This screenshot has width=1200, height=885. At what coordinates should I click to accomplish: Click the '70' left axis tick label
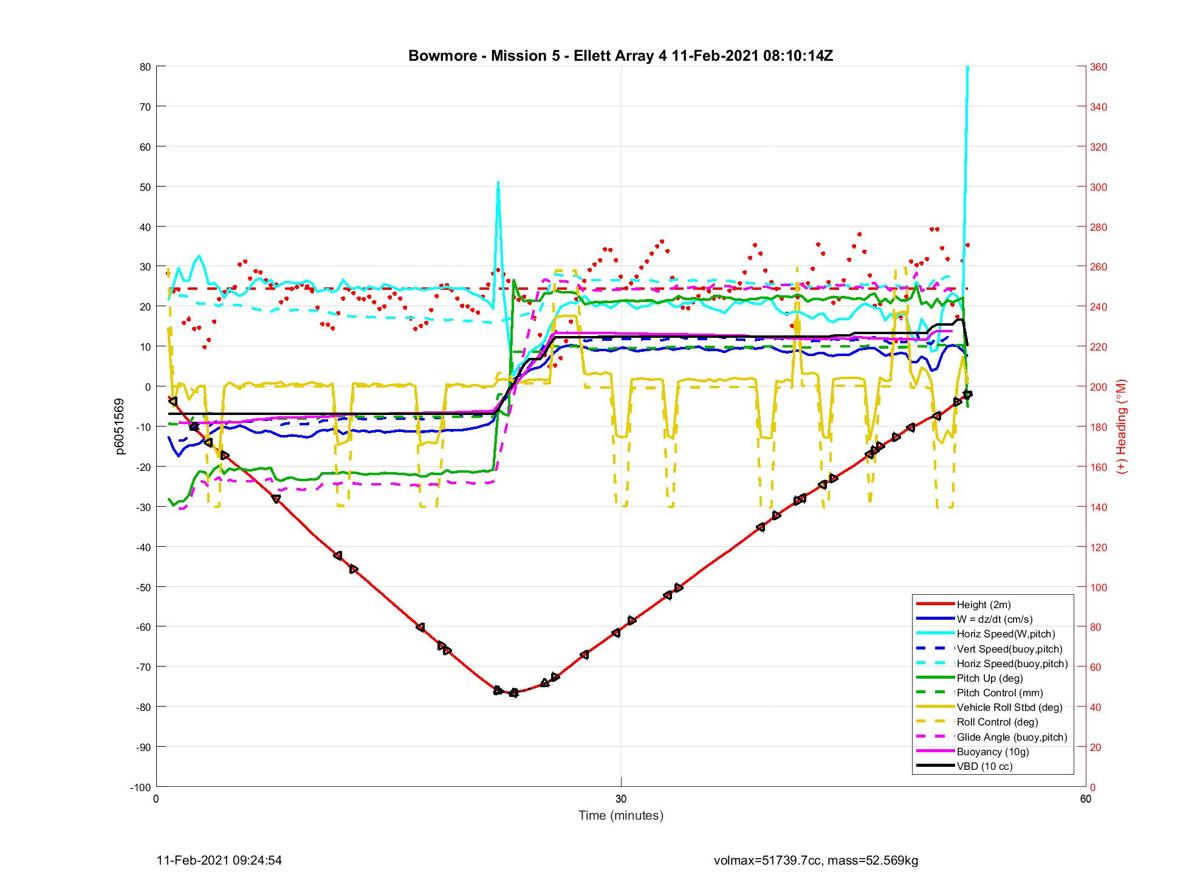[x=144, y=106]
